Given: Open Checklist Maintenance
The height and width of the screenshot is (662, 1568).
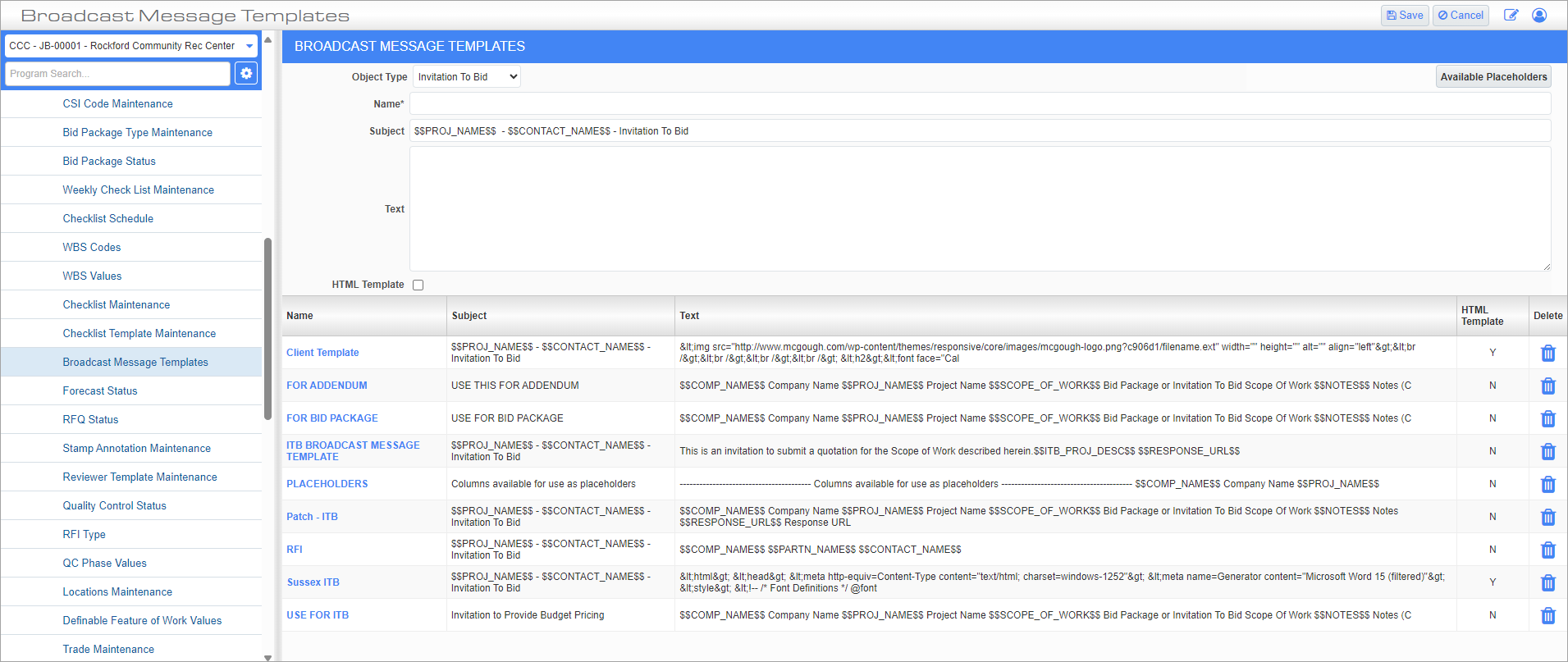Looking at the screenshot, I should coord(117,305).
